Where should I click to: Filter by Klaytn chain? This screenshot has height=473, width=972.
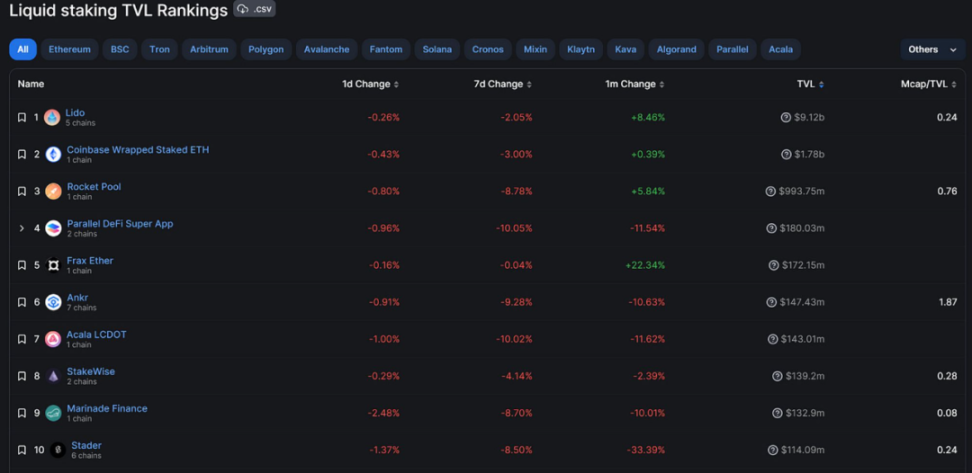click(x=581, y=50)
